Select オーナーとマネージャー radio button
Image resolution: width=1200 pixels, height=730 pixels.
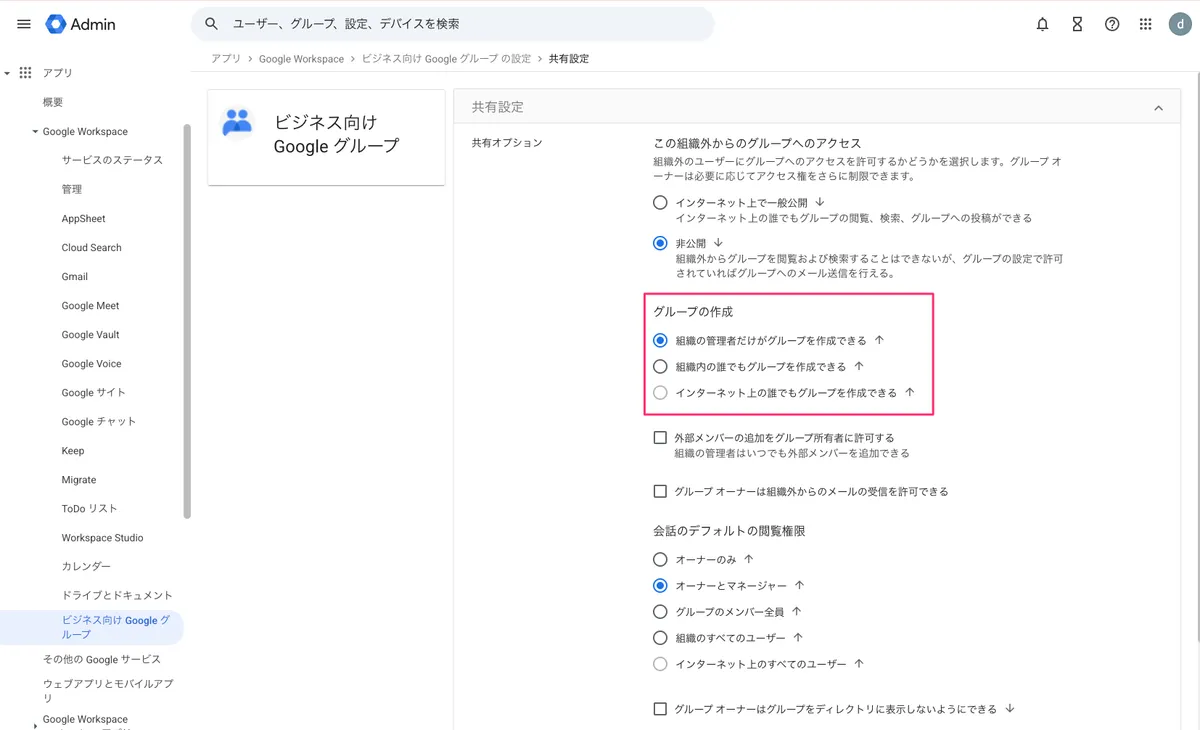[x=660, y=585]
